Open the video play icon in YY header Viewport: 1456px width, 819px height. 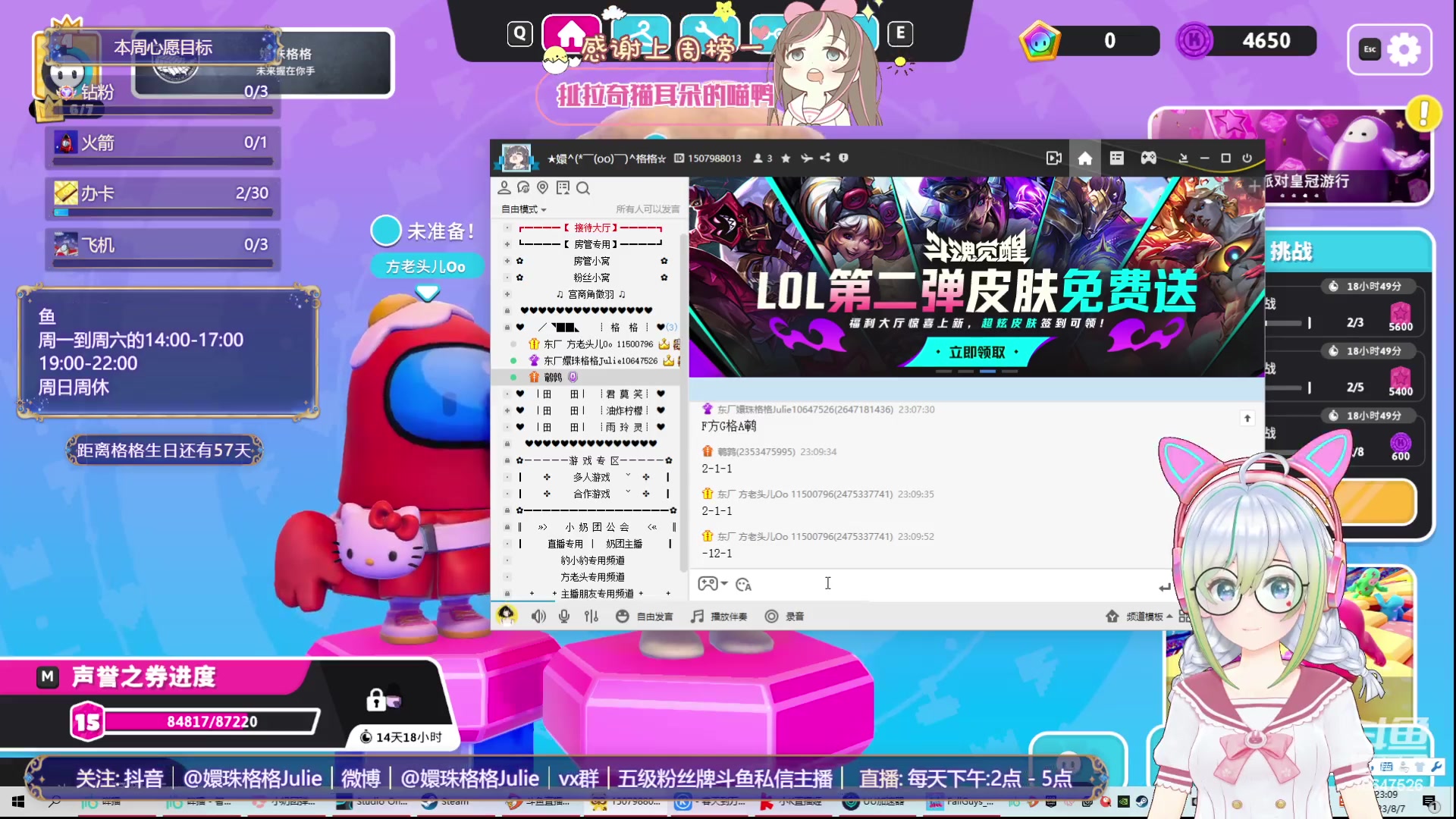[x=1054, y=158]
